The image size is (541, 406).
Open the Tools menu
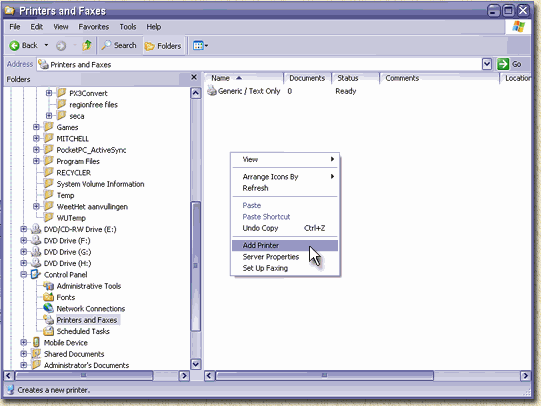pos(128,27)
